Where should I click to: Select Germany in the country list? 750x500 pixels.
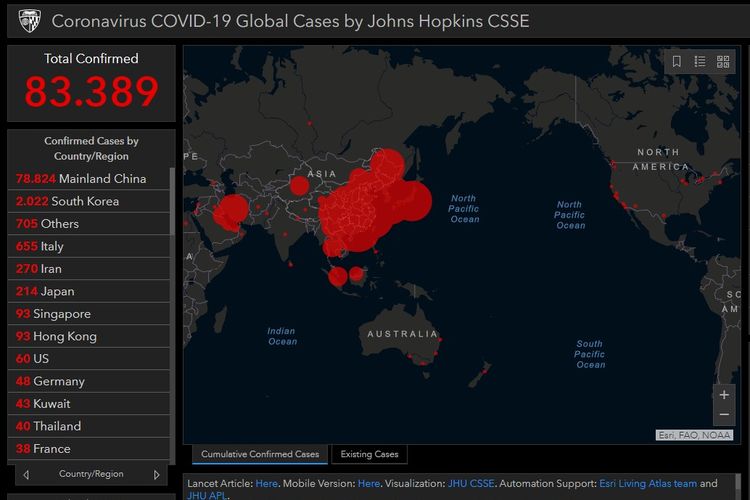[x=88, y=381]
